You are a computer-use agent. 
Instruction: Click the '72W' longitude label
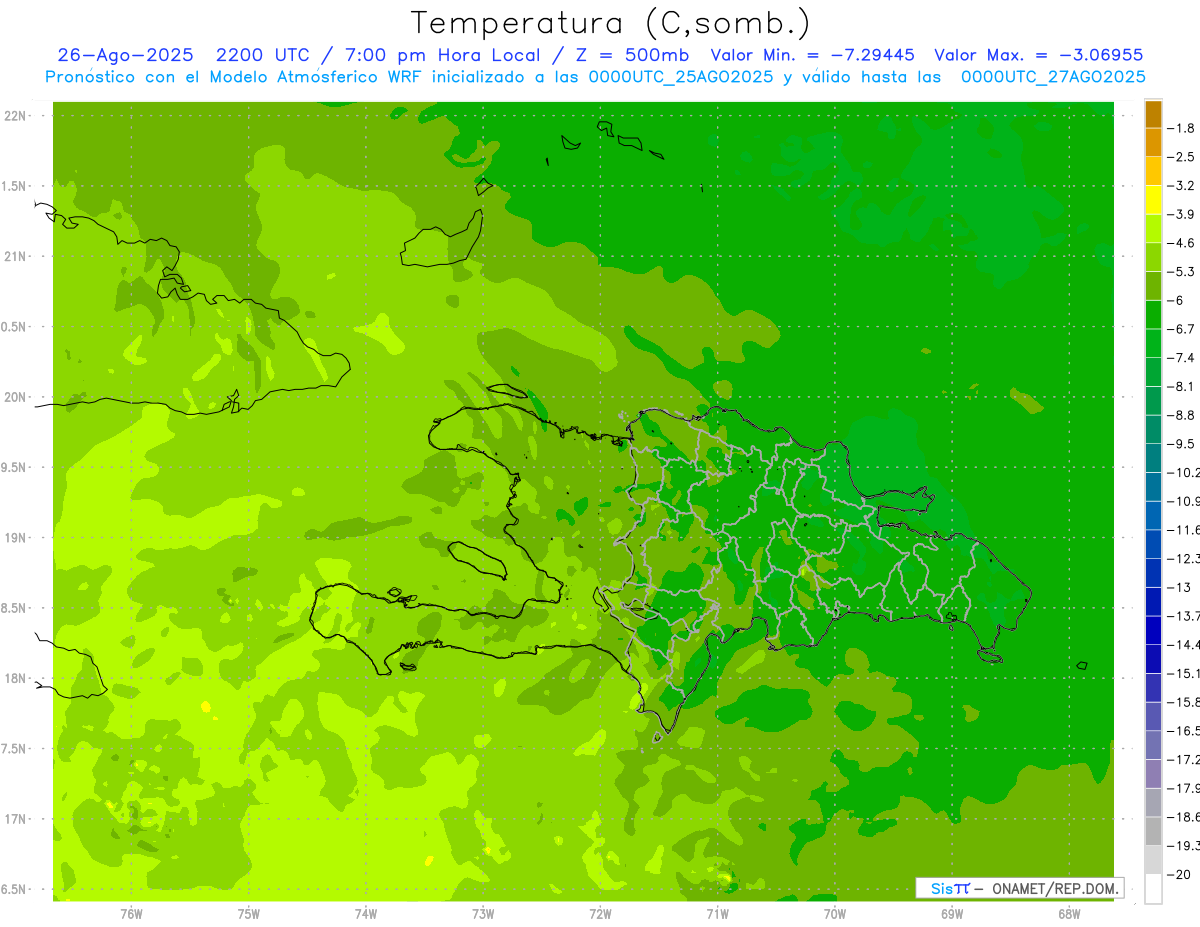600,914
